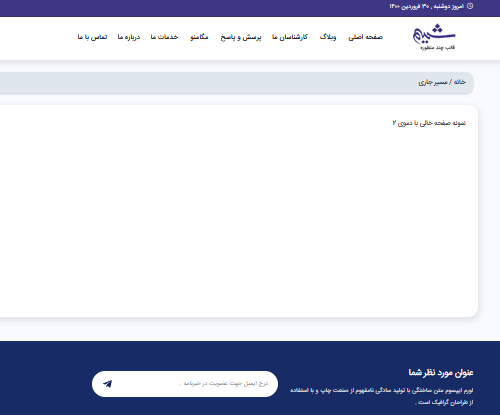
Task: Click the lorem ipsum footer paragraph
Action: point(382,396)
